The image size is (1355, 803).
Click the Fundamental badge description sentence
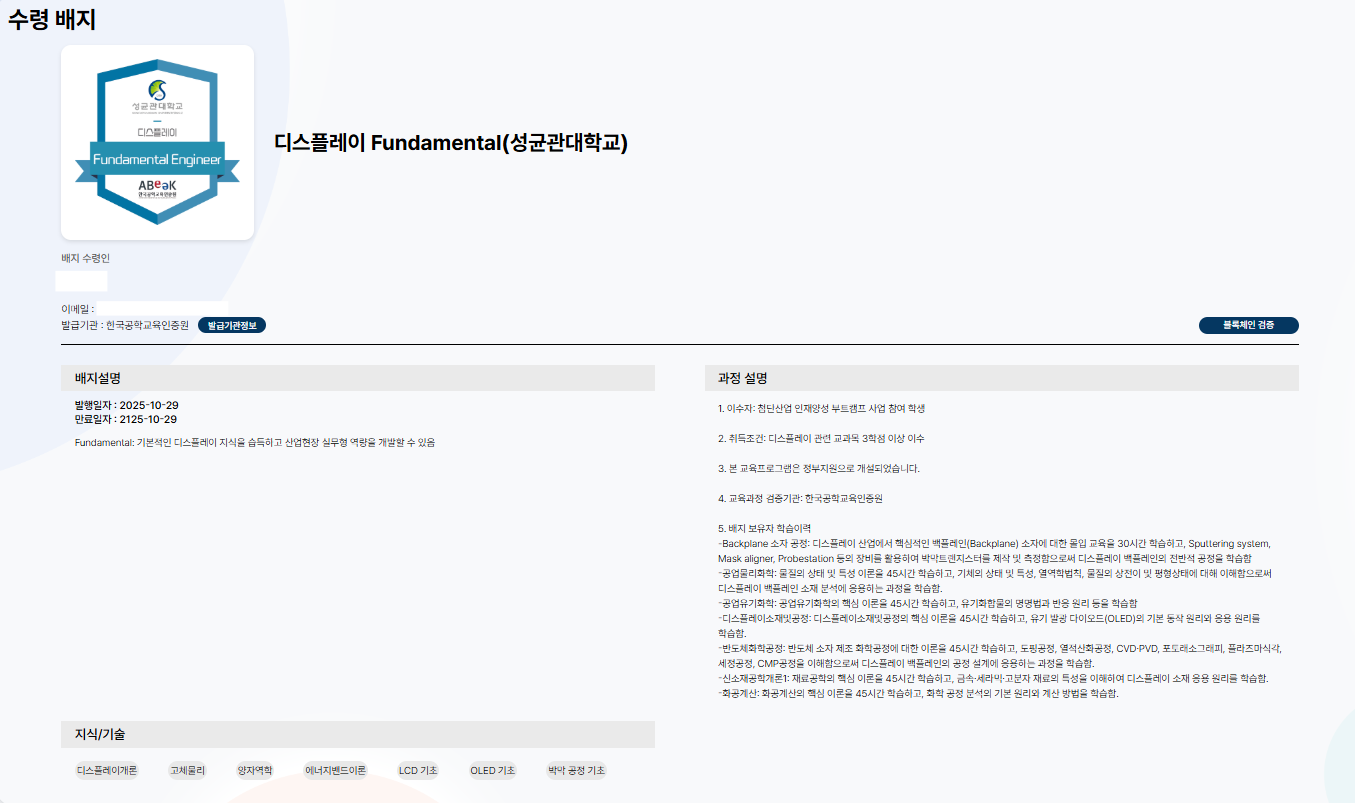[255, 442]
